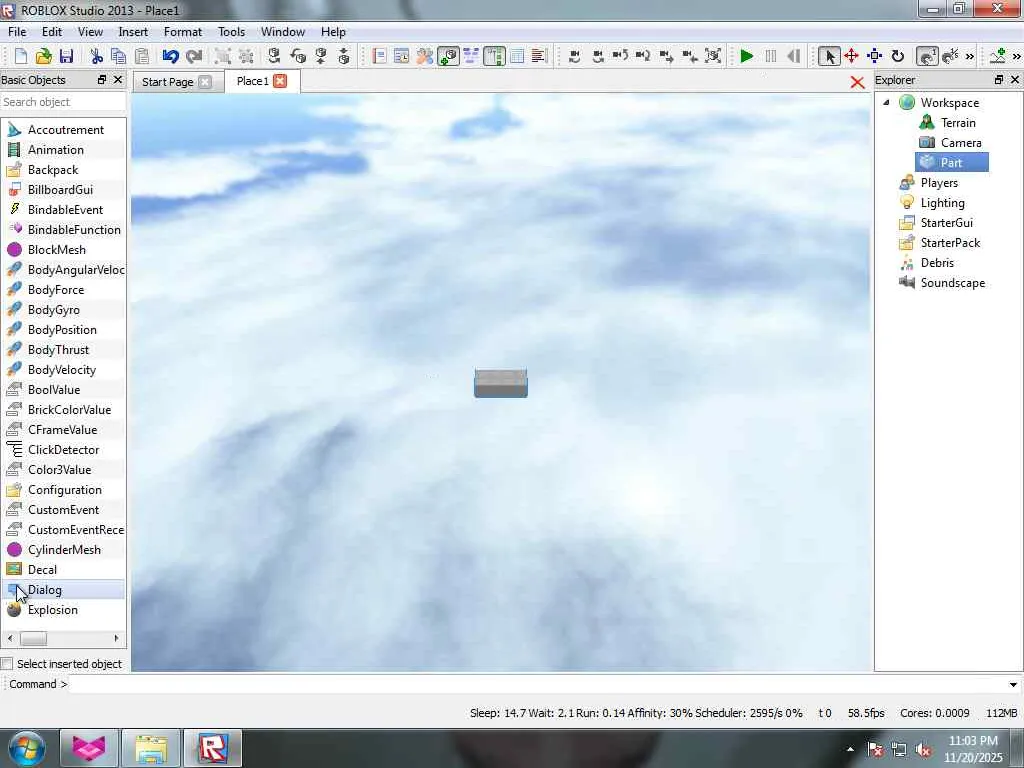Show hidden system tray icons
Image resolution: width=1024 pixels, height=768 pixels.
click(850, 750)
